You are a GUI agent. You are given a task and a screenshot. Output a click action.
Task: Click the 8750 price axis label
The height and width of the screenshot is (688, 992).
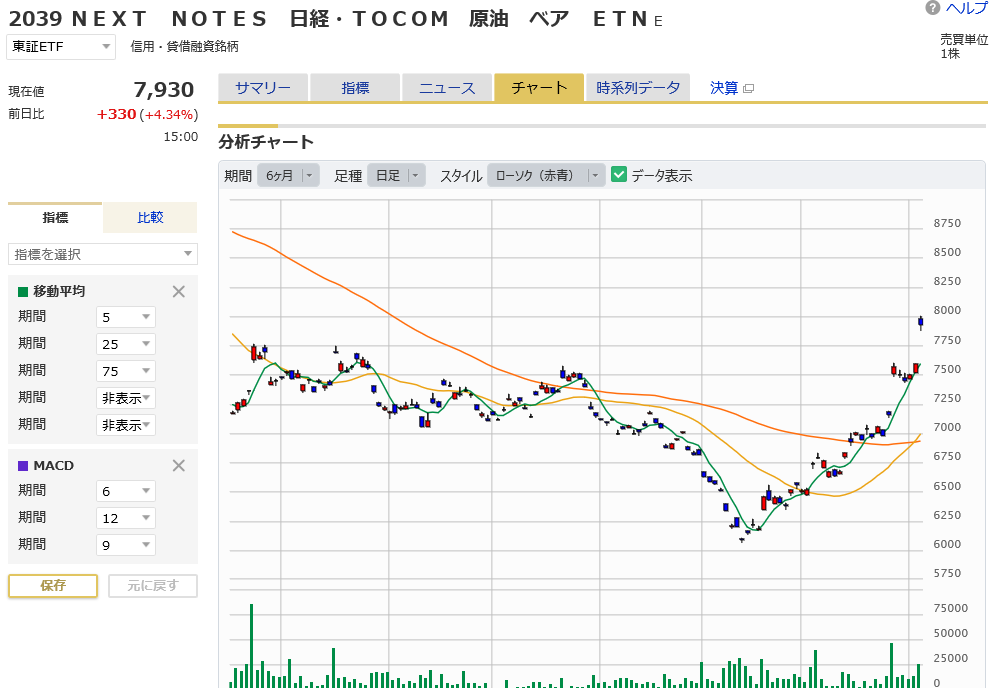coord(947,223)
